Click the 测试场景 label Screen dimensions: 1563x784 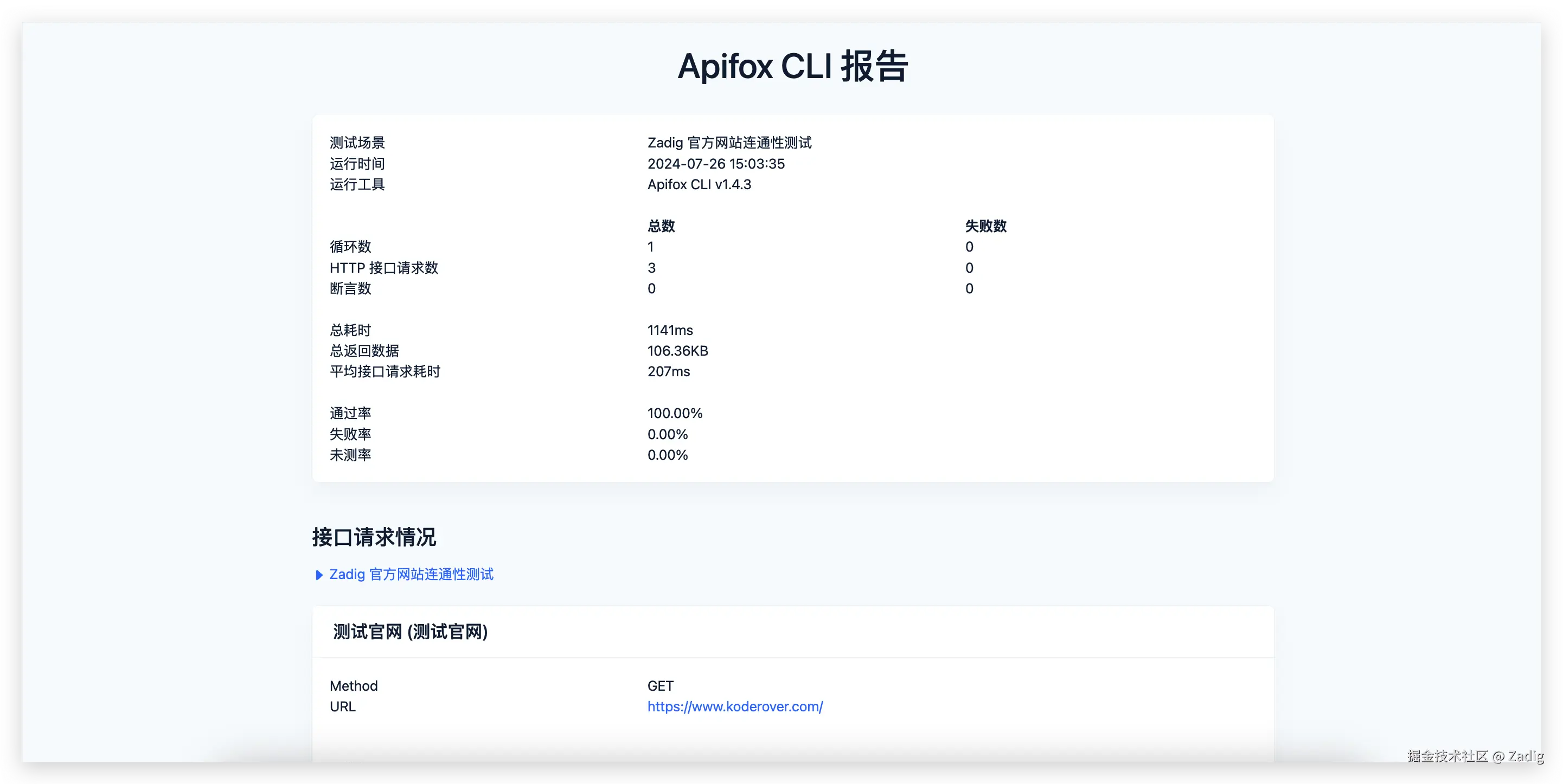[357, 143]
